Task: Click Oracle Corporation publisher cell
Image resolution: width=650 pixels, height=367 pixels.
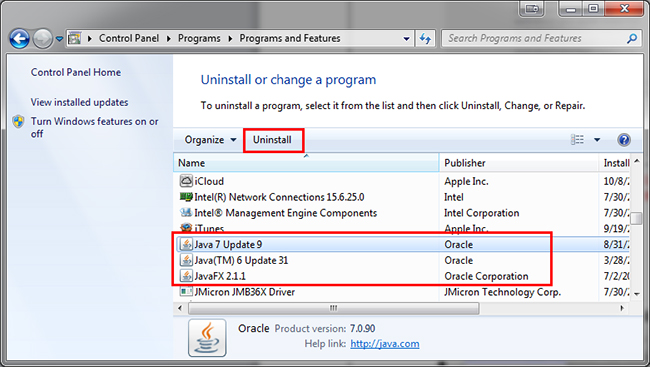Action: click(x=486, y=276)
